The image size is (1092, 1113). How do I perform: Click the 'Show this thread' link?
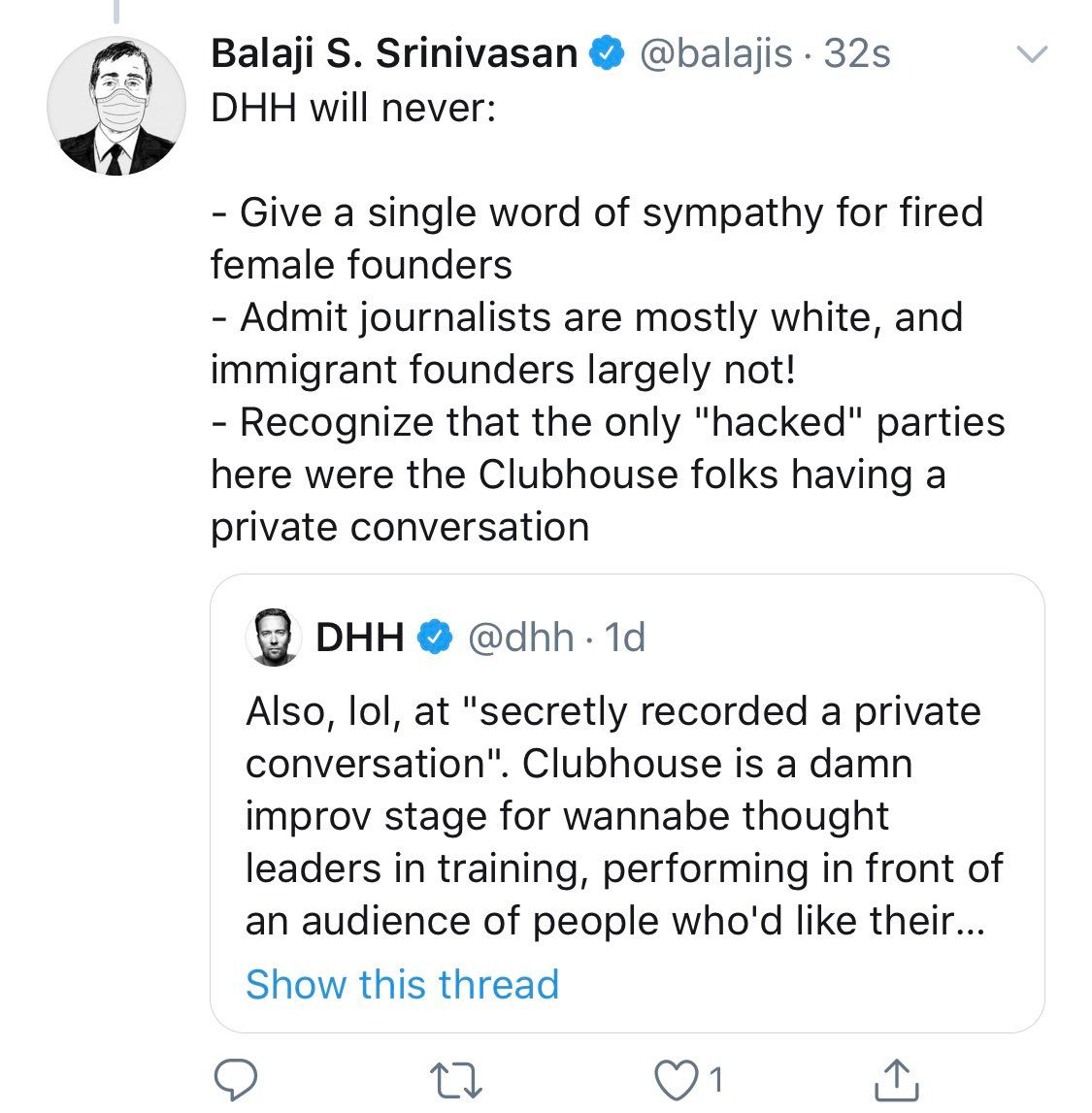tap(403, 985)
